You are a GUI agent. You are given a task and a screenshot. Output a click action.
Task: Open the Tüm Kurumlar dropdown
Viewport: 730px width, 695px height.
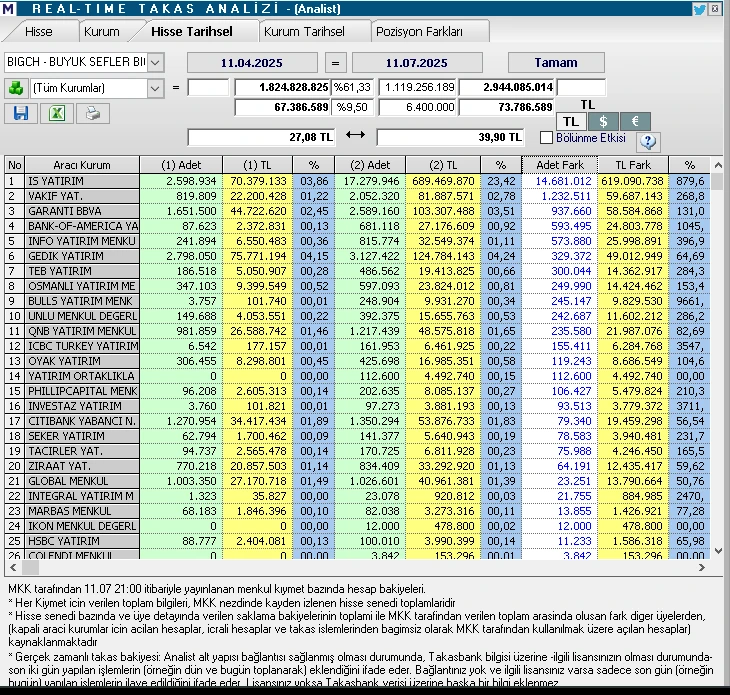[x=155, y=88]
